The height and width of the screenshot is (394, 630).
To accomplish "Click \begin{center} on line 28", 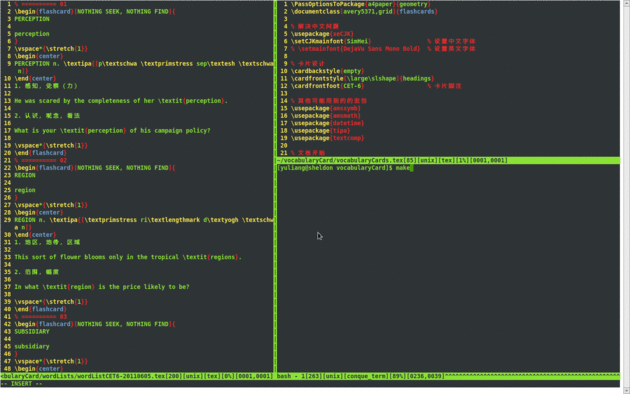I will click(39, 212).
